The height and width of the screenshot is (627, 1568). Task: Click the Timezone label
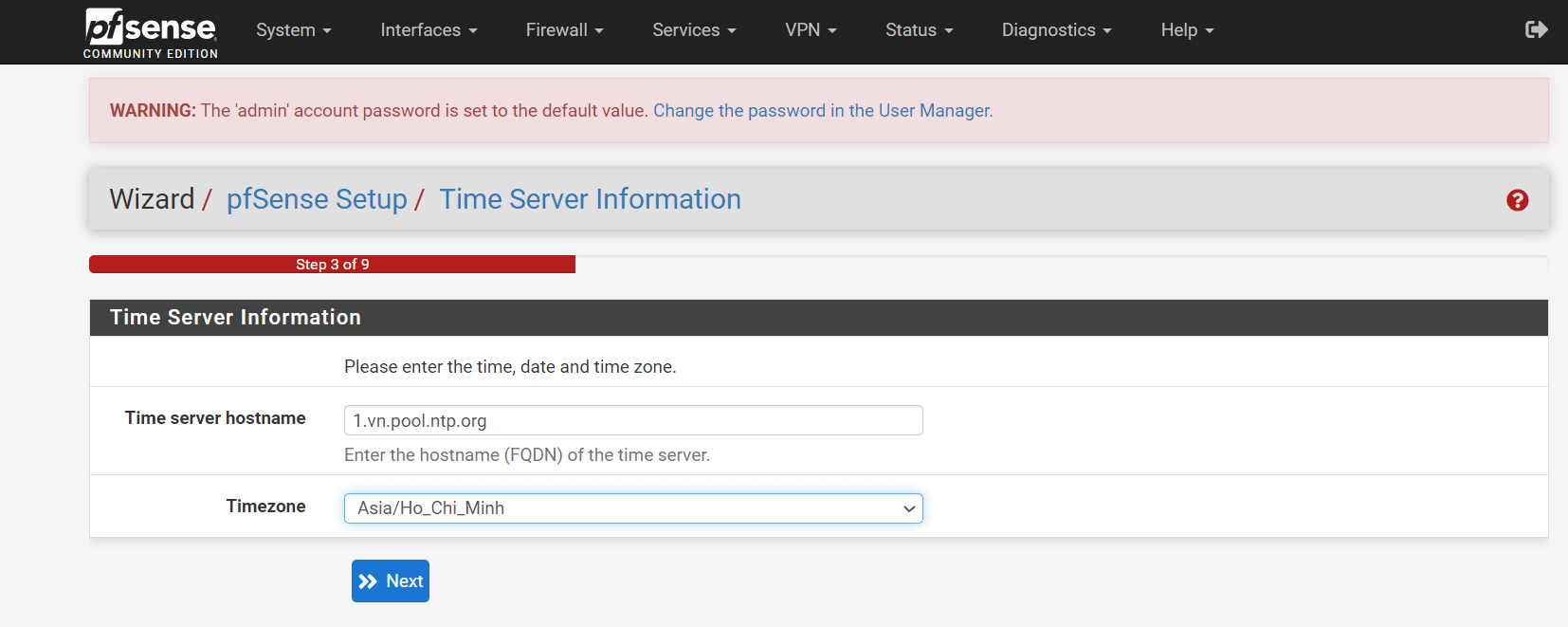(265, 507)
